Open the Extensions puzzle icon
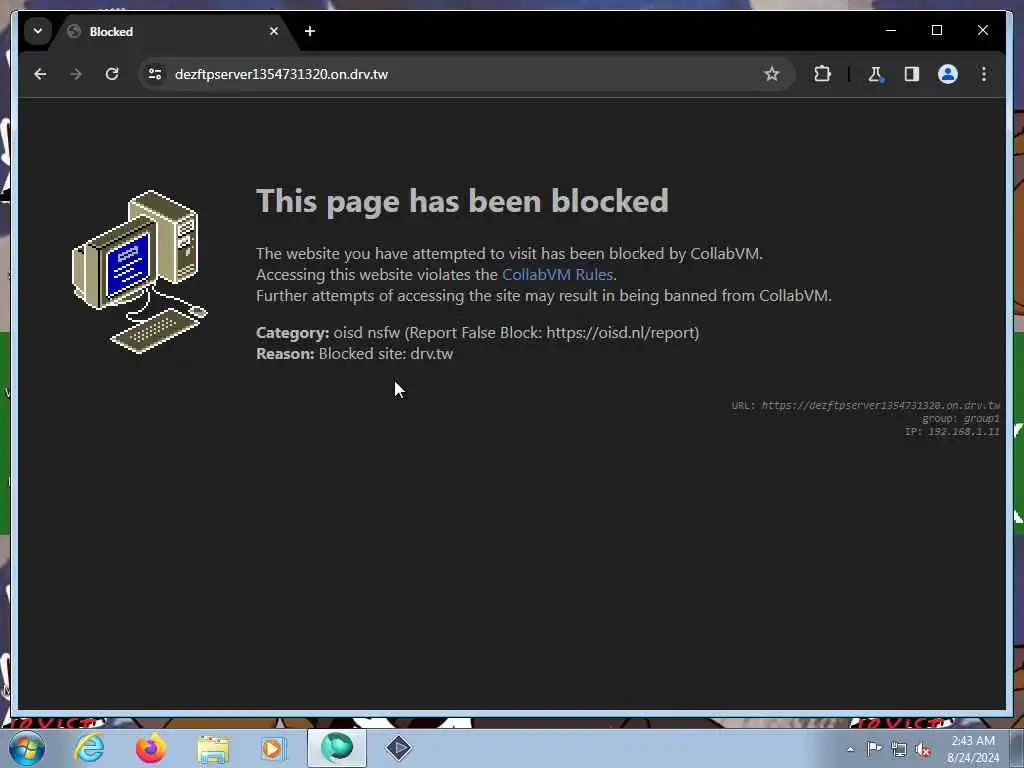 pos(822,74)
